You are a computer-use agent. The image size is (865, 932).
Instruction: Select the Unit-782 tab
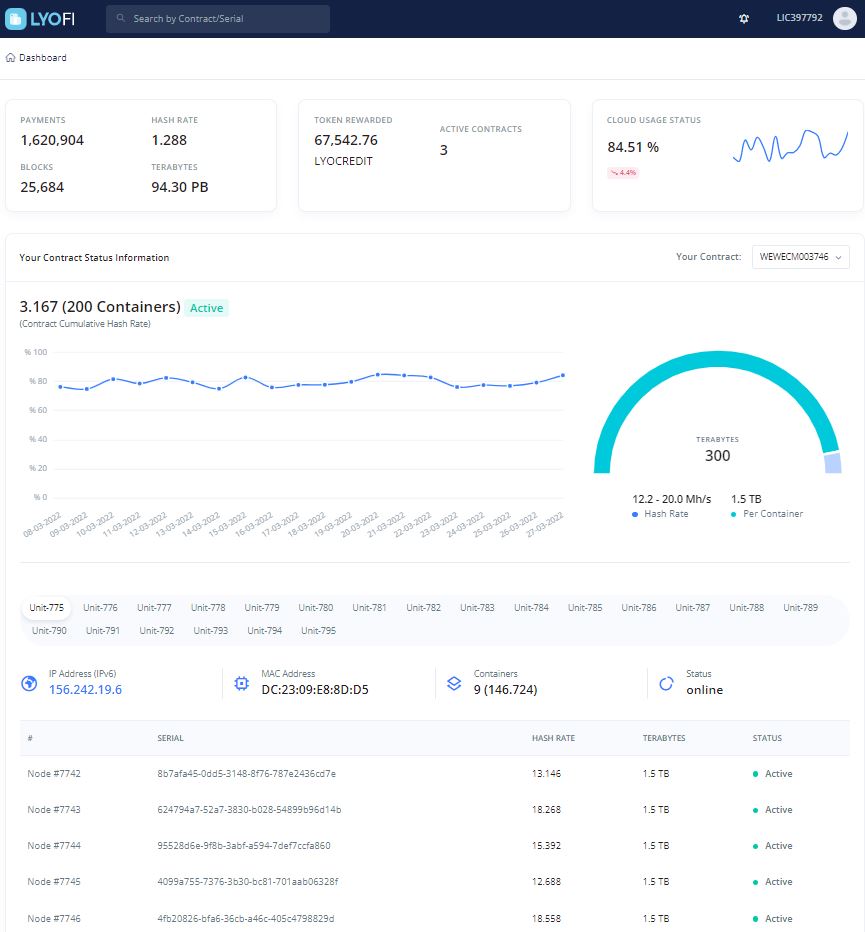click(x=423, y=607)
